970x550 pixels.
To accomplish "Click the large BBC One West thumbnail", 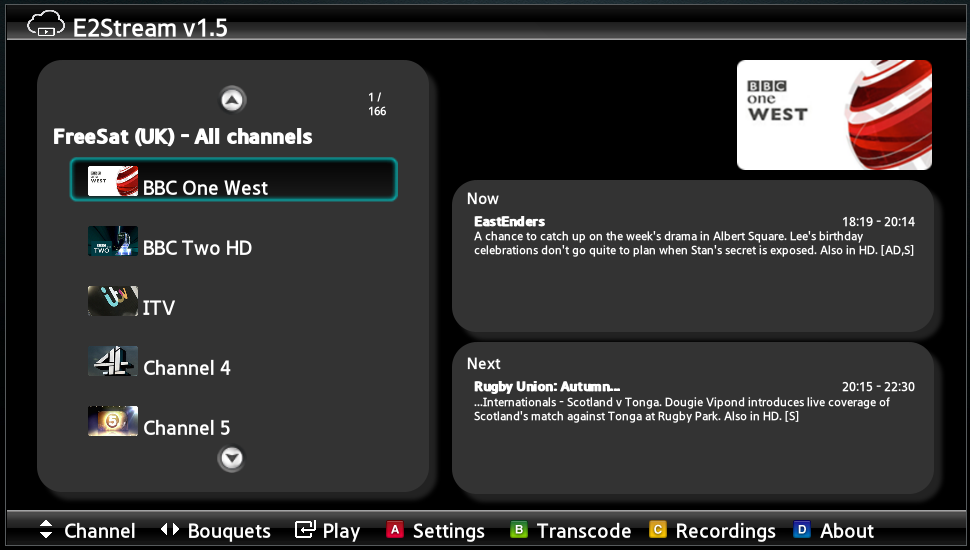I will pos(834,115).
